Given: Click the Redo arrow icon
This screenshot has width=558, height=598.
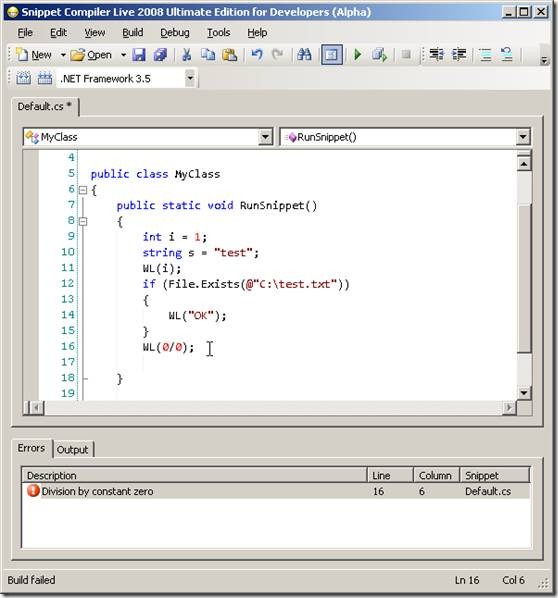Looking at the screenshot, I should [278, 55].
